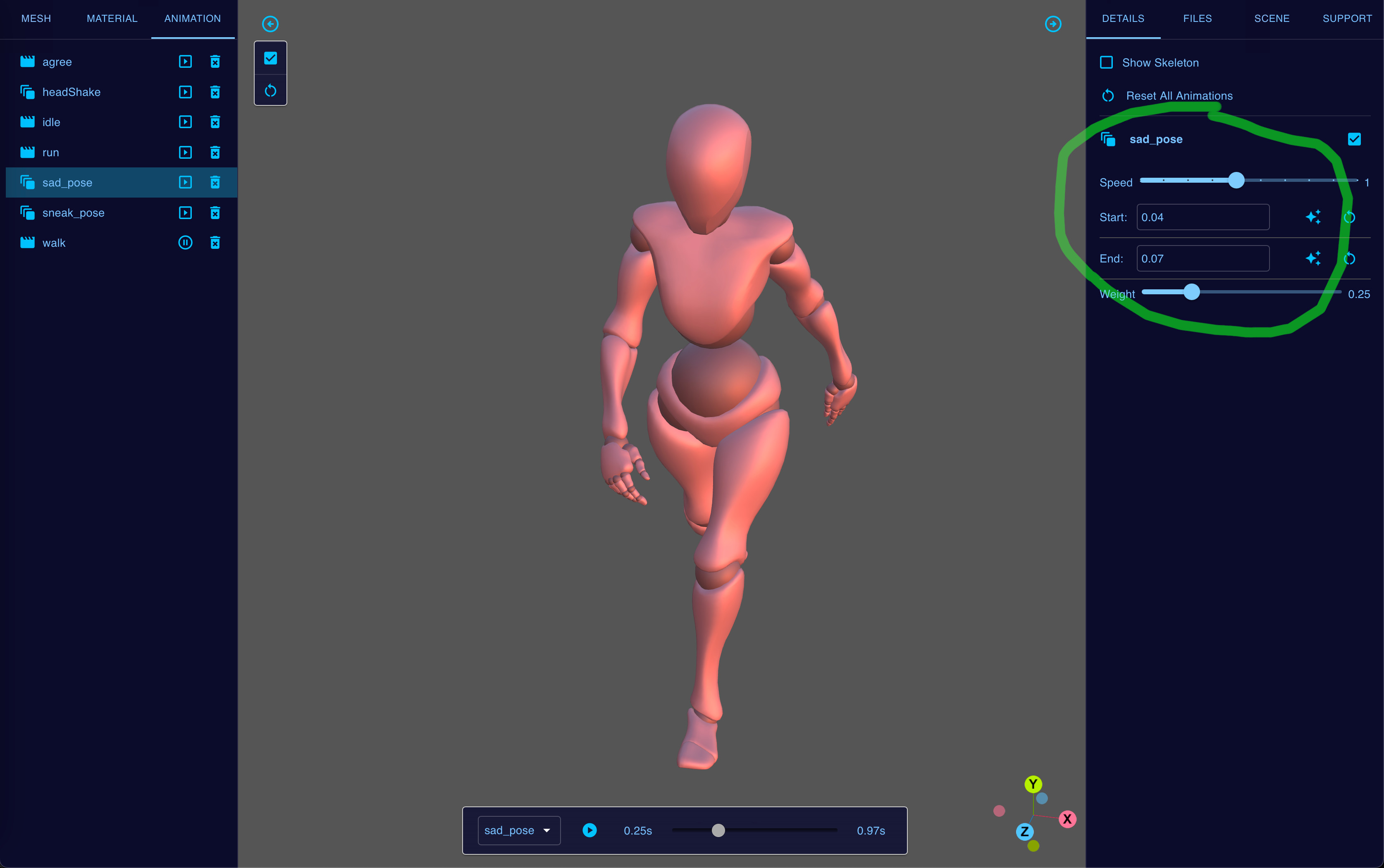
Task: Select the headShake animation row
Action: pos(121,92)
